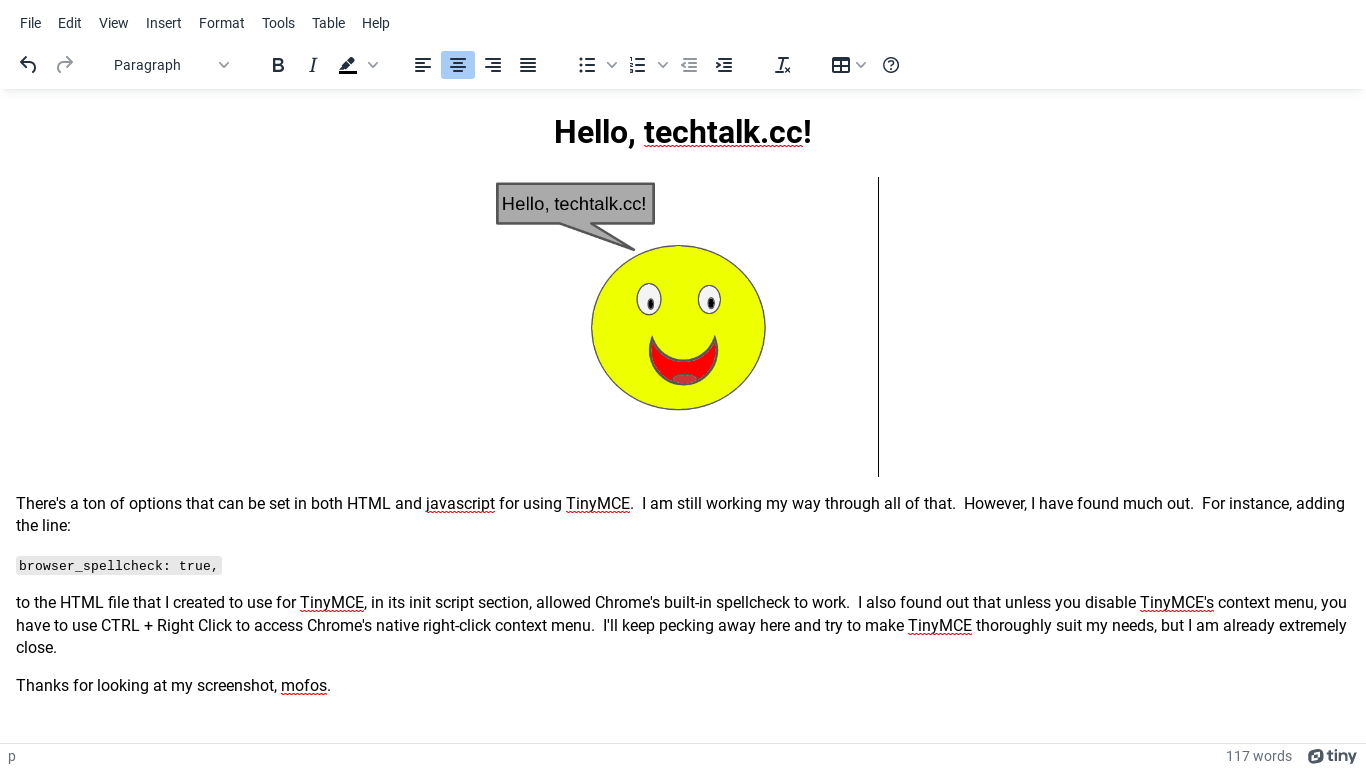Screen dimensions: 1366x768
Task: Open the Insert menu
Action: coord(164,23)
